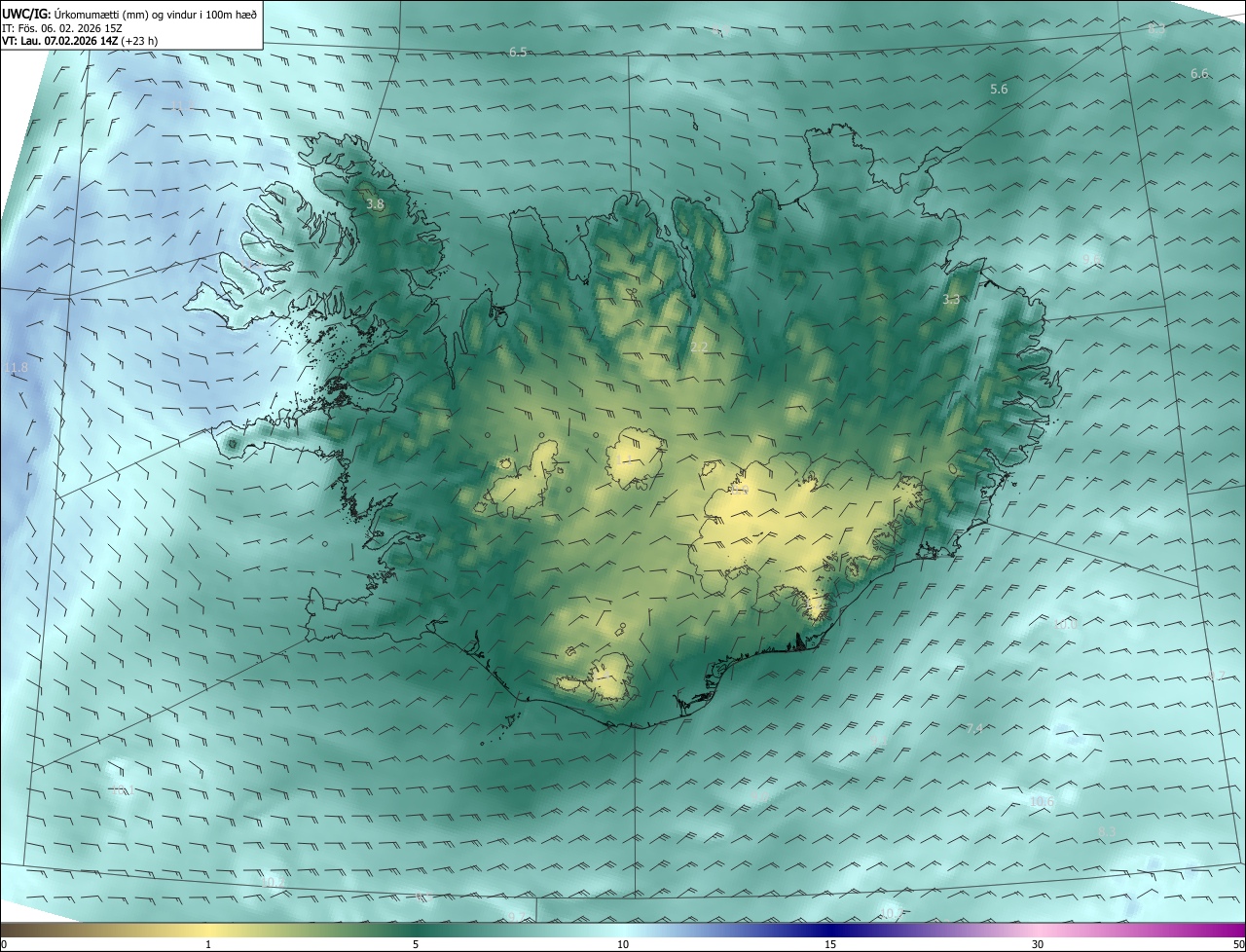This screenshot has height=952, width=1246.
Task: Click the 1 tick on the color scale
Action: pos(208,944)
